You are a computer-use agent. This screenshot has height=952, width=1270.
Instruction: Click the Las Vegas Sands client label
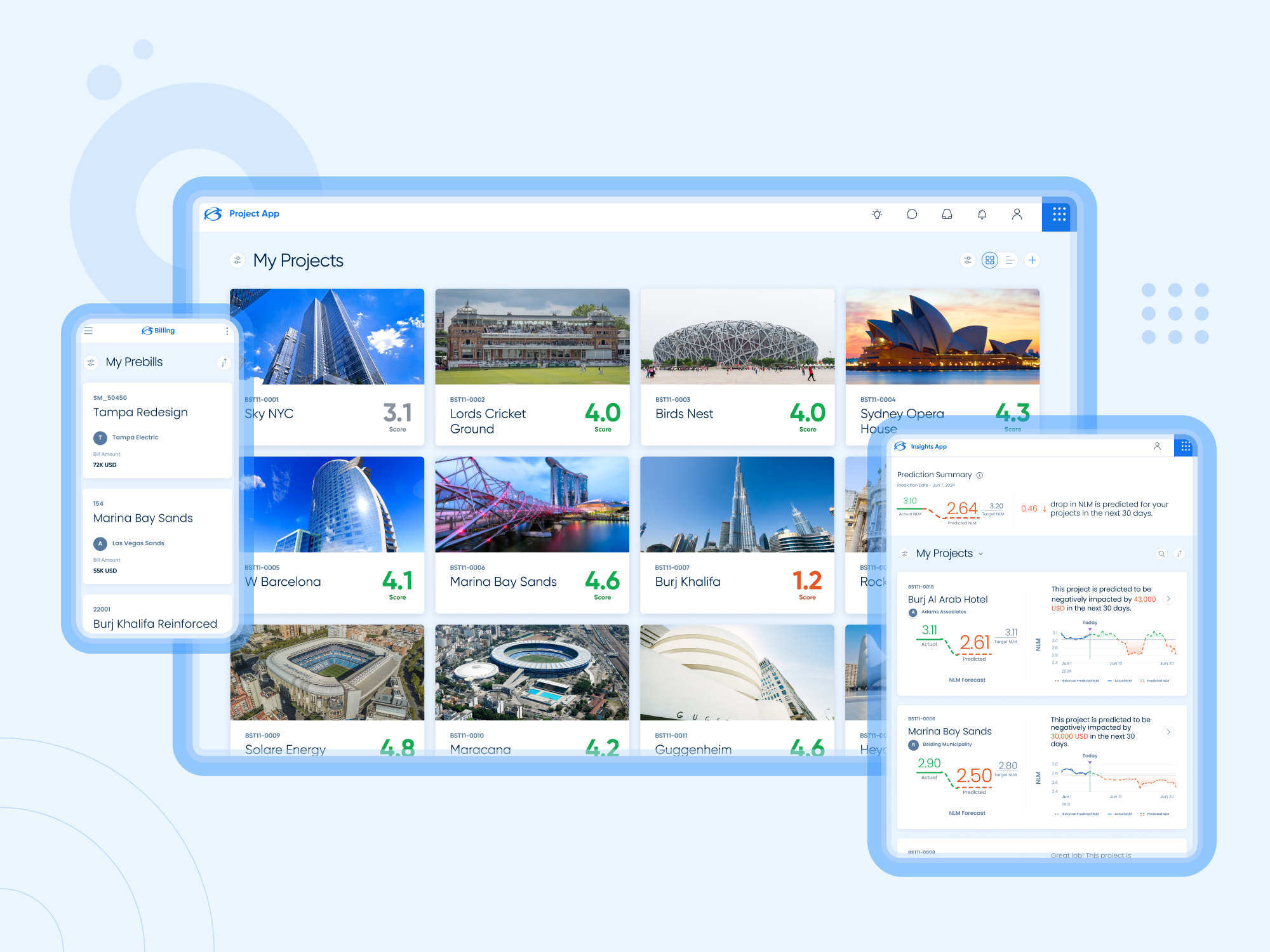pos(138,543)
